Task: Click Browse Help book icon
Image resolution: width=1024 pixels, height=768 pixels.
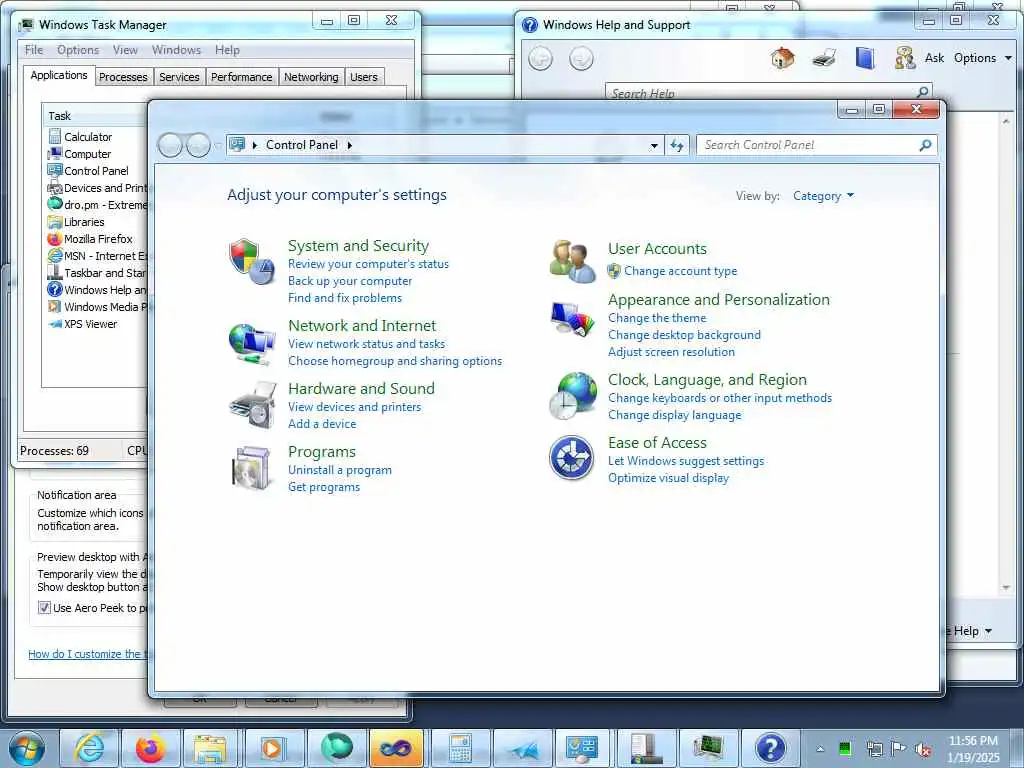Action: point(865,58)
